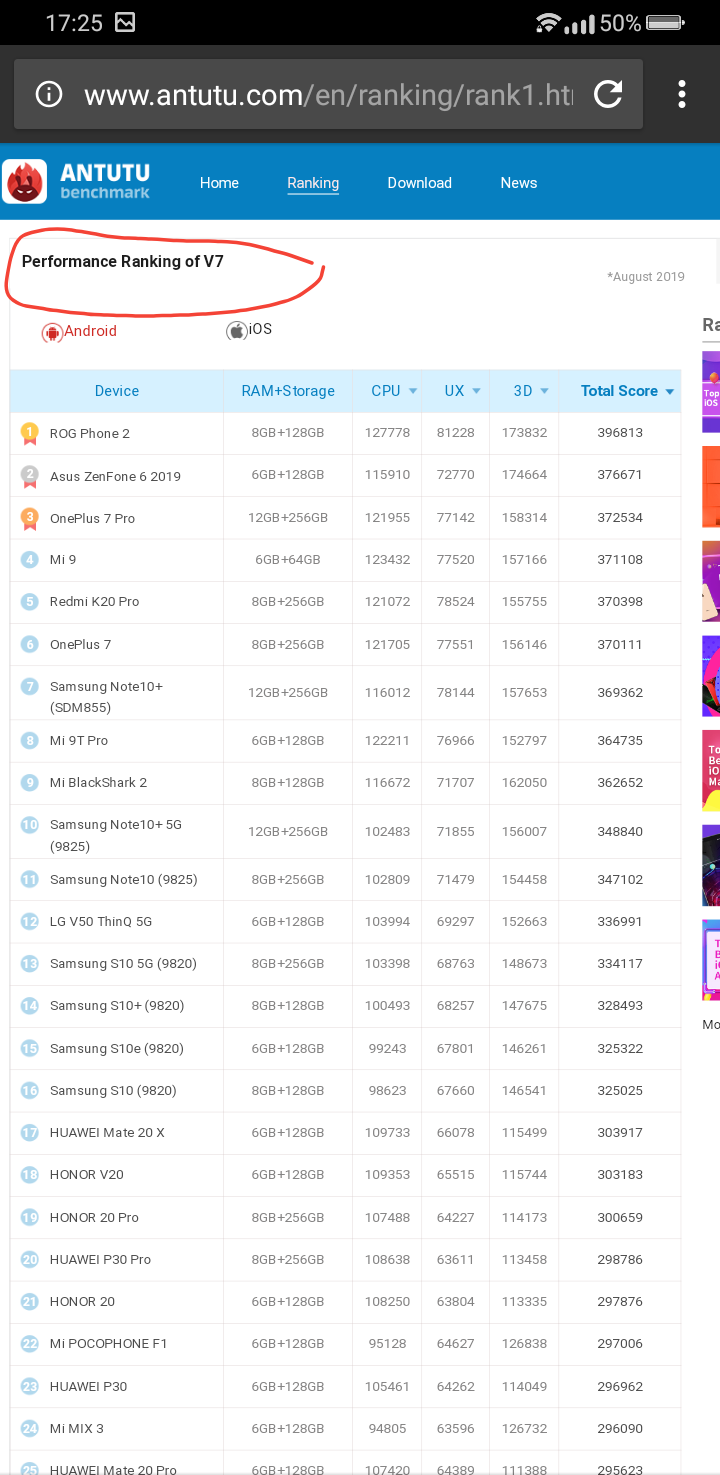720x1475 pixels.
Task: Tap the Wi-Fi icon in status bar
Action: pos(548,22)
